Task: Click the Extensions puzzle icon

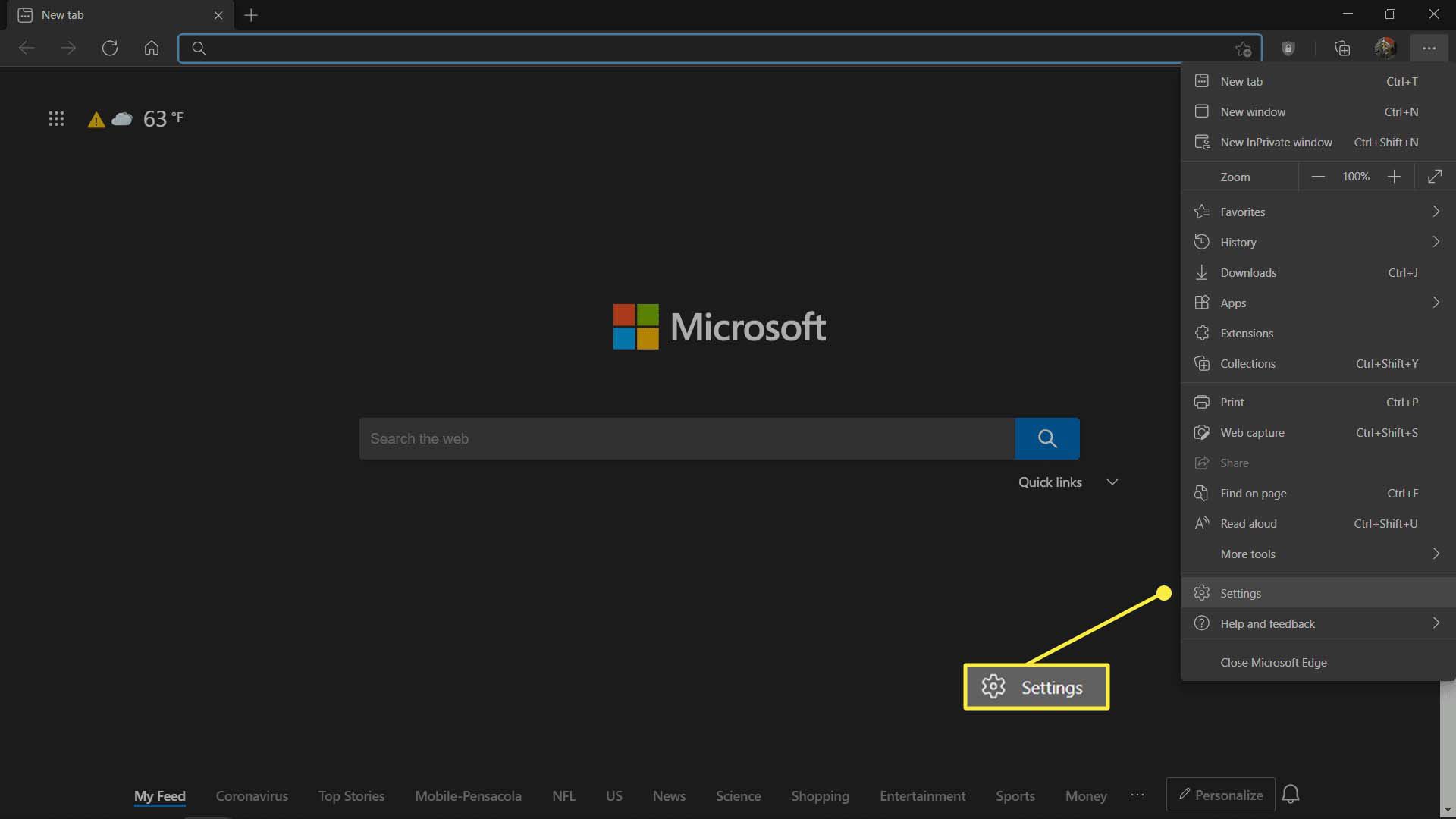Action: [1201, 332]
